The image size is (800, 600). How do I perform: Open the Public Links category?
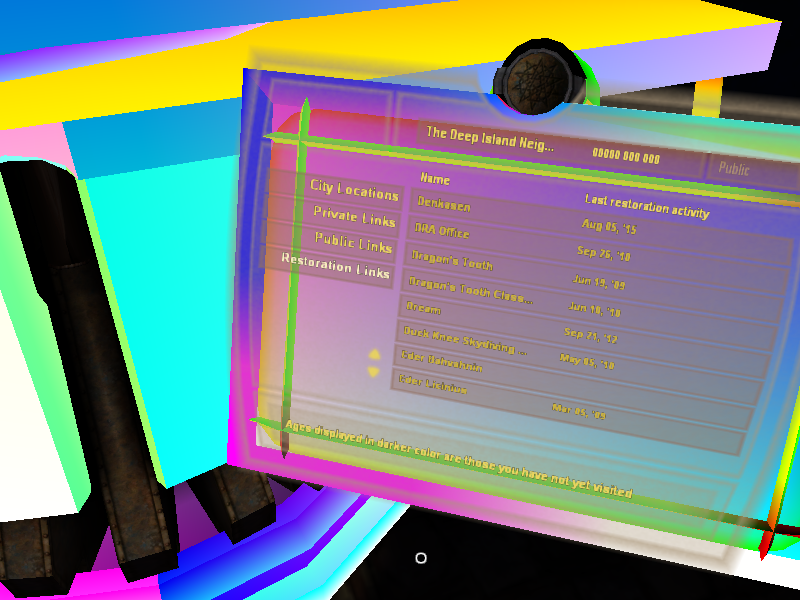(x=353, y=242)
